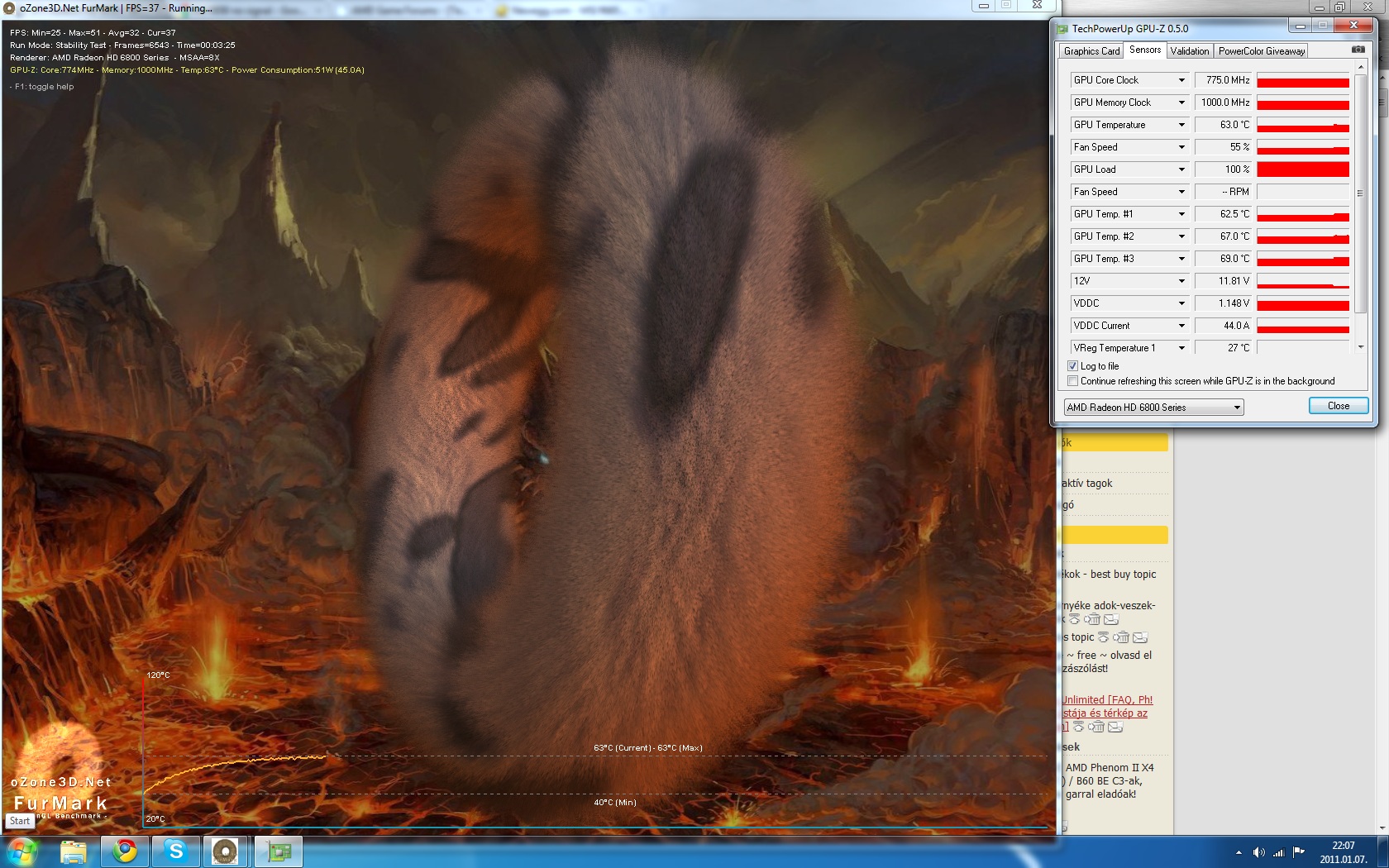Click the GPU Temperature sensor graph
This screenshot has width=1389, height=868.
click(1303, 125)
